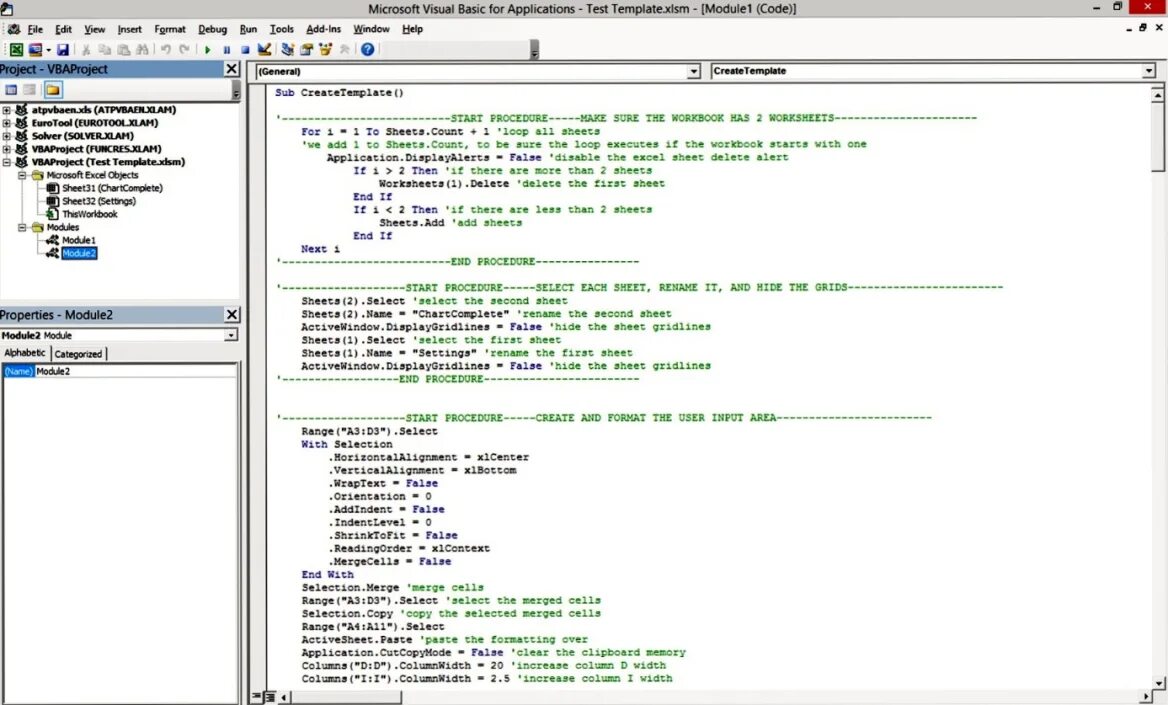Expand the VBAProject (FUNCRES.XLAM) node

(7, 149)
